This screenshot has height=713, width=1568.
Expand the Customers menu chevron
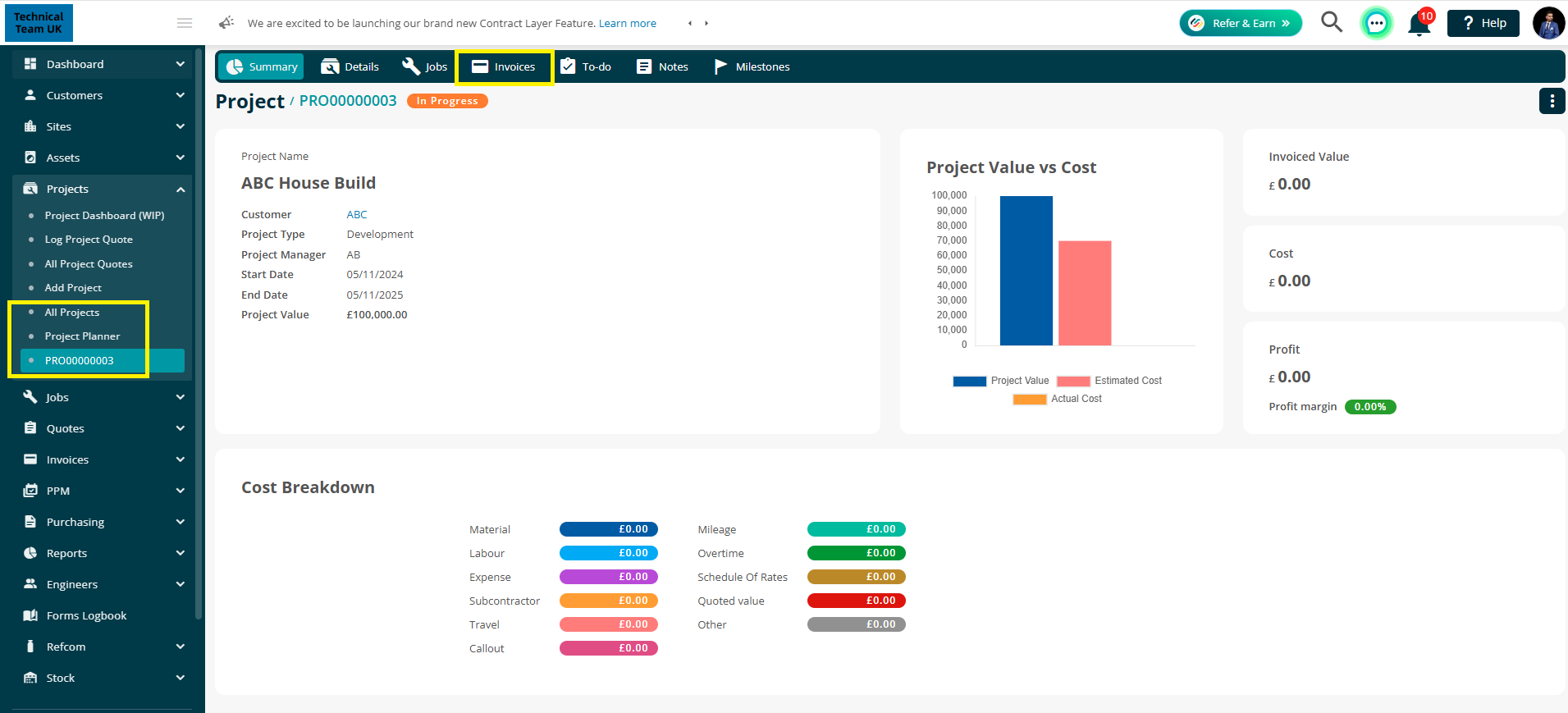[x=180, y=95]
